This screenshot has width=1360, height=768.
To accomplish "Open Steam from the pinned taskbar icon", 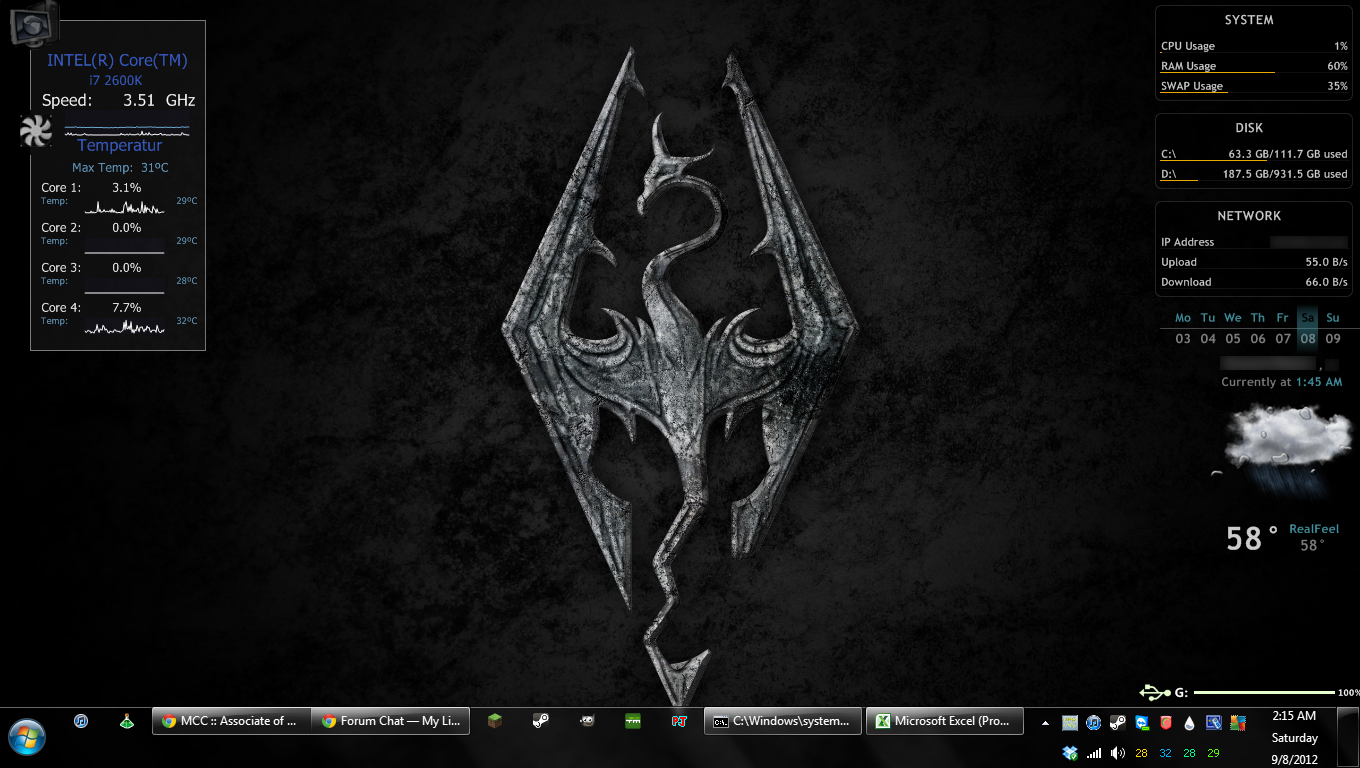I will (540, 721).
